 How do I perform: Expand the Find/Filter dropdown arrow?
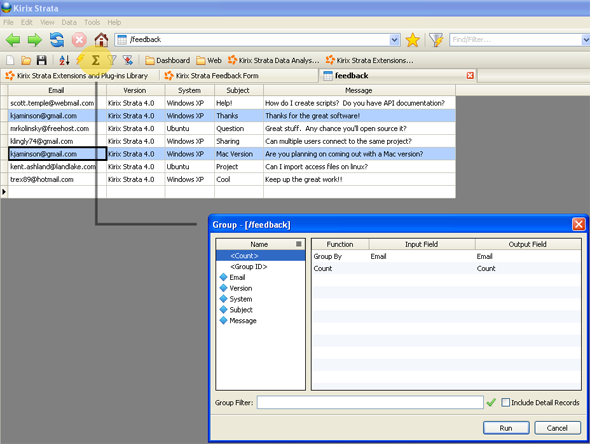[x=585, y=40]
